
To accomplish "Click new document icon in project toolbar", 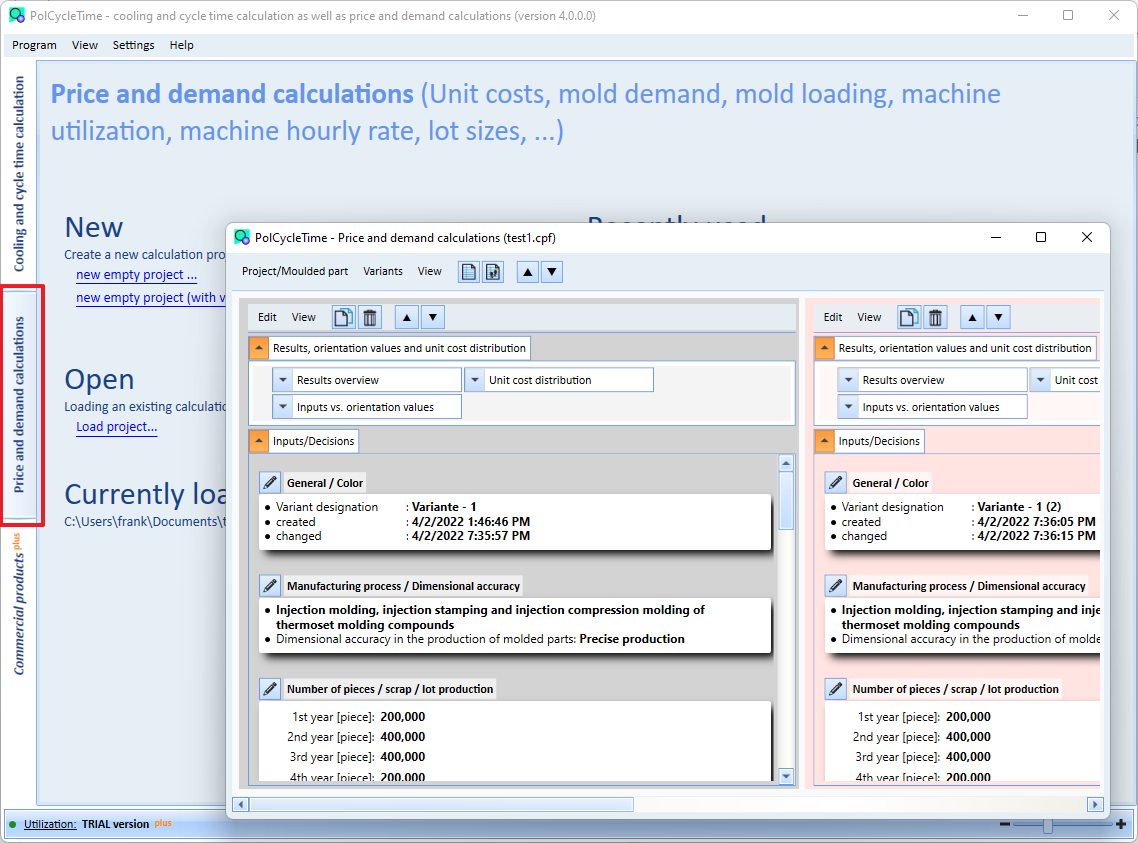I will coord(469,272).
